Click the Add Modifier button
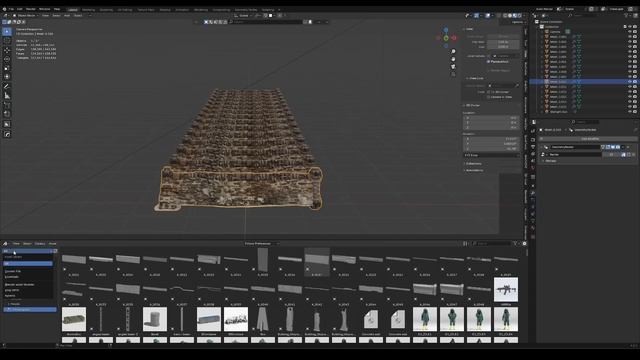640x360 pixels. click(x=589, y=139)
